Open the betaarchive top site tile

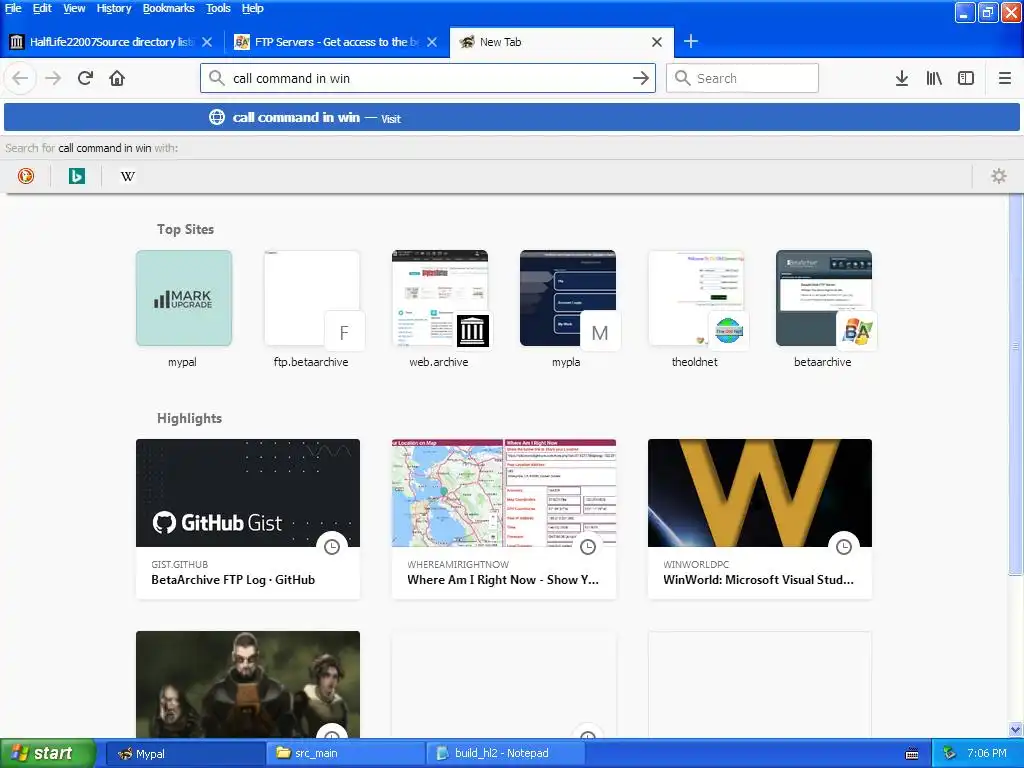[824, 298]
